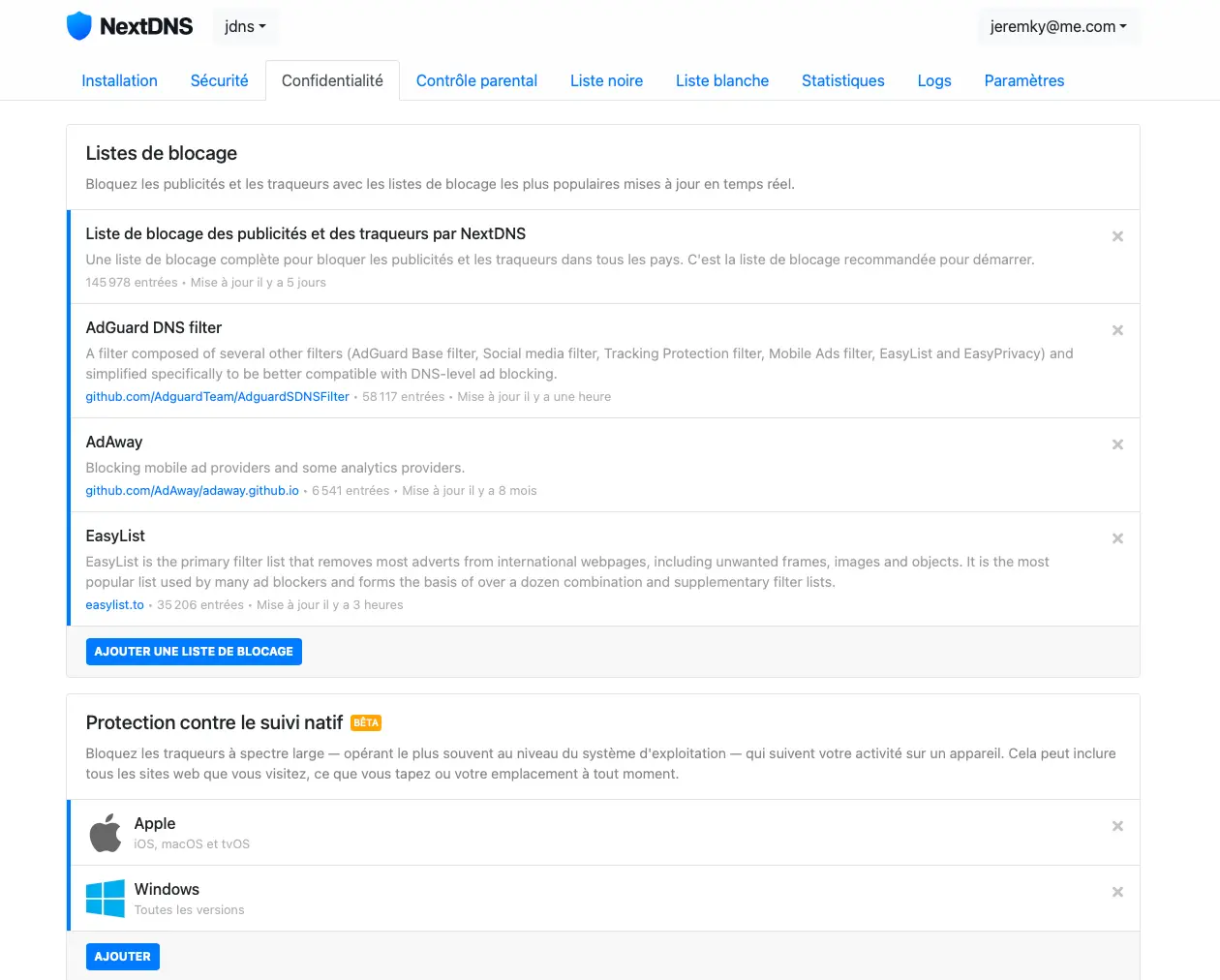Click the "58 117 entrées" text
Image resolution: width=1220 pixels, height=980 pixels.
click(404, 397)
